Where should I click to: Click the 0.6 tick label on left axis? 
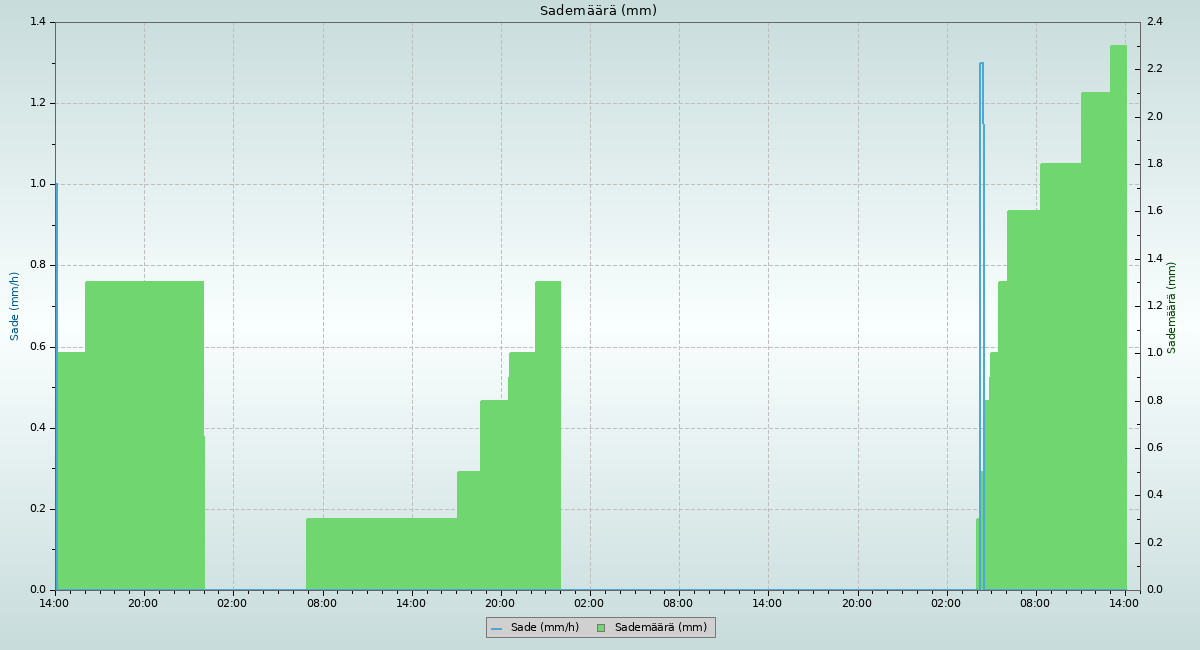39,347
